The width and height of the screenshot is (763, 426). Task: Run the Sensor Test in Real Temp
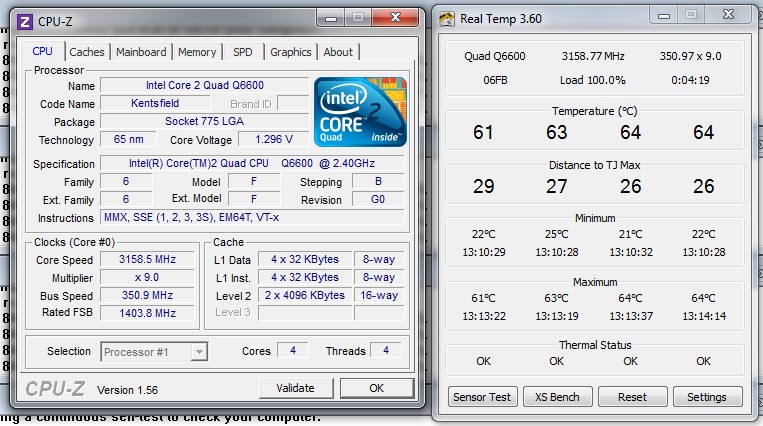[482, 397]
